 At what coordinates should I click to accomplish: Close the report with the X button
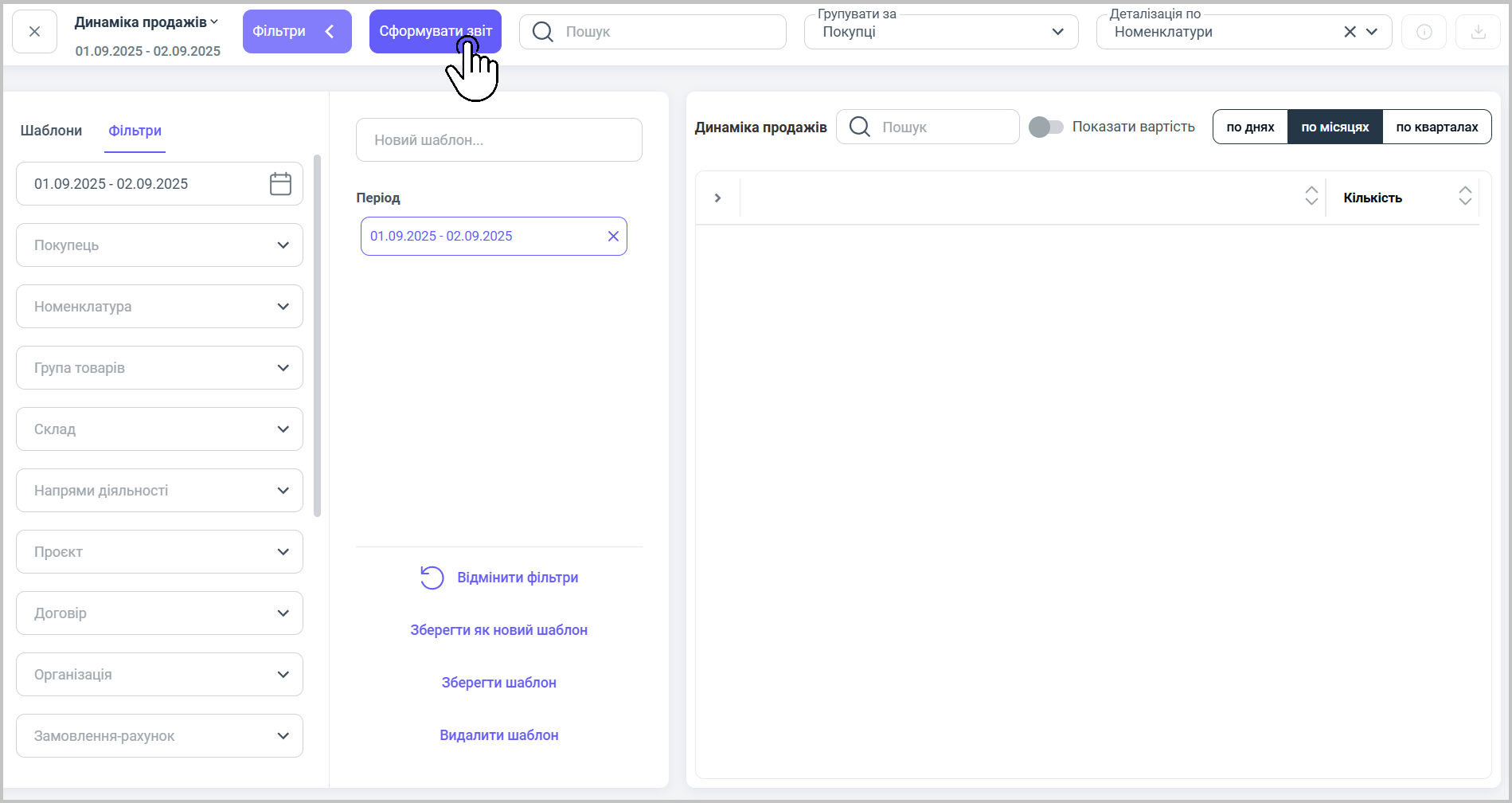coord(34,32)
